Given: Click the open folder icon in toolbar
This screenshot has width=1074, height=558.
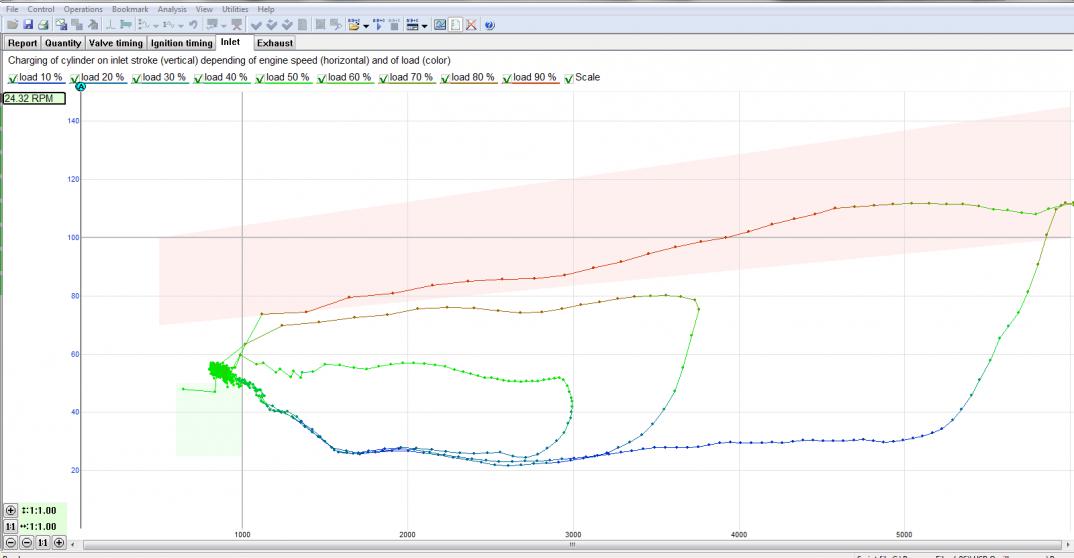Looking at the screenshot, I should [12, 24].
